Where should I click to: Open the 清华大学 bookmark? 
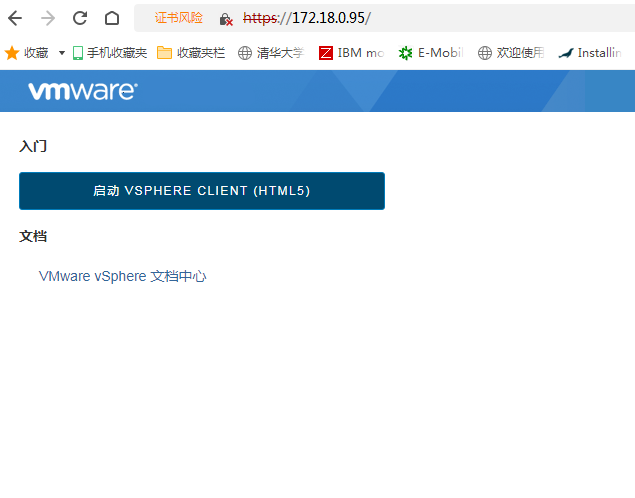tap(271, 53)
